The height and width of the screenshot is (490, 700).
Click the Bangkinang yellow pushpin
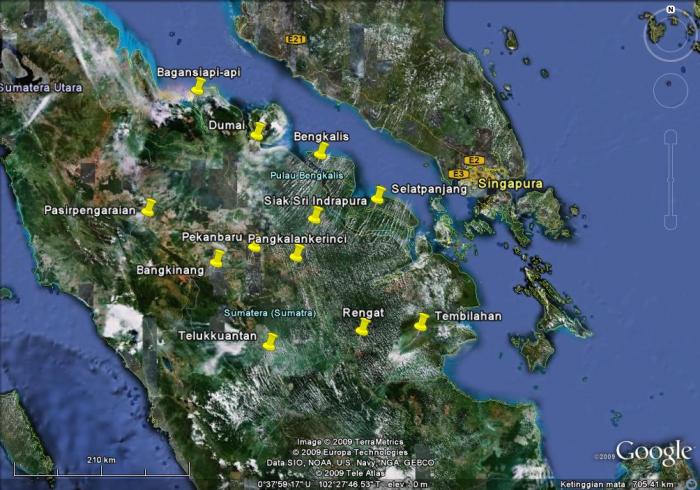click(217, 259)
